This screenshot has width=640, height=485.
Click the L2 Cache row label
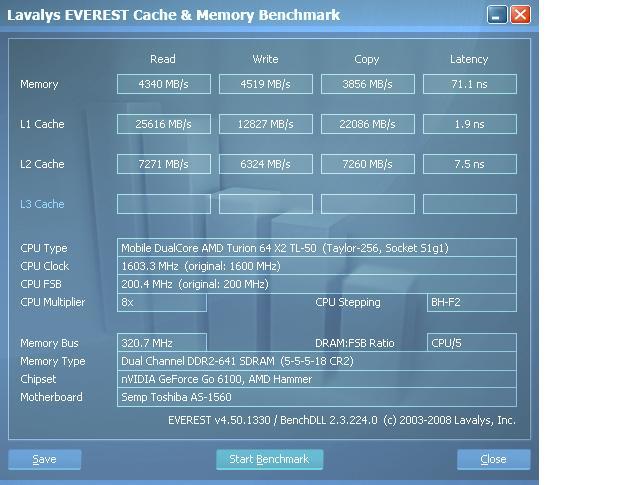(x=42, y=164)
